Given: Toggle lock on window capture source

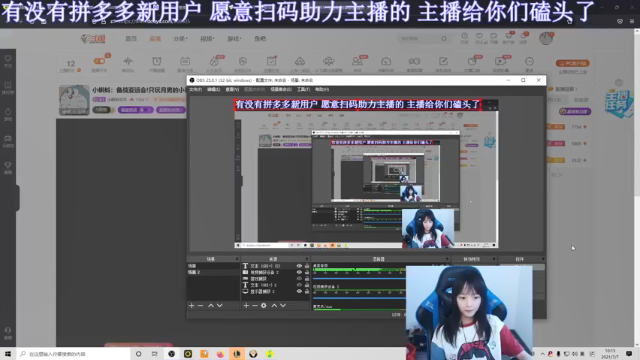Looking at the screenshot, I should coord(307,278).
